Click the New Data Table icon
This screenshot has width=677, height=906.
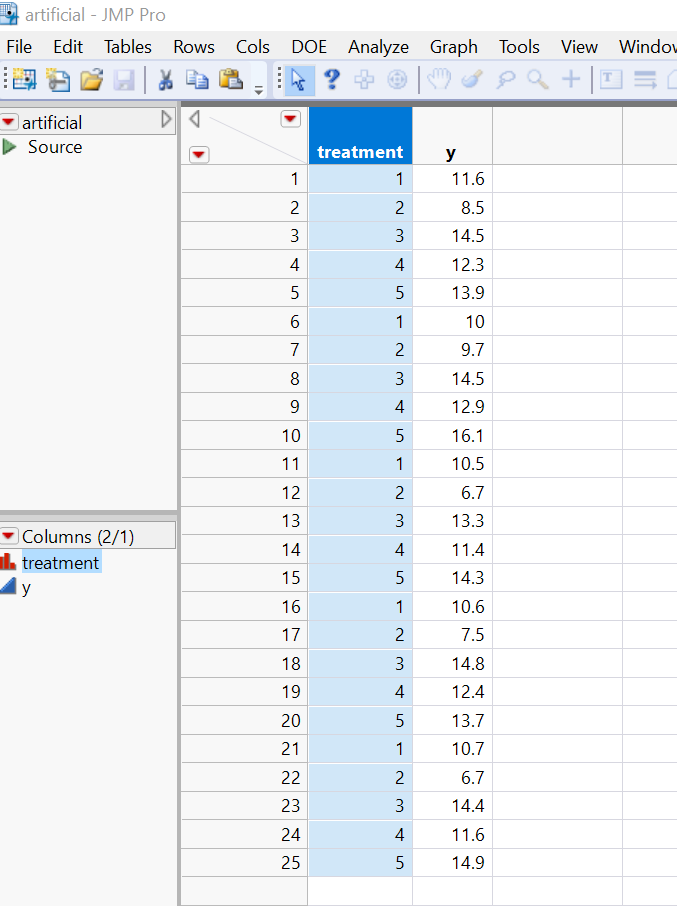point(24,80)
